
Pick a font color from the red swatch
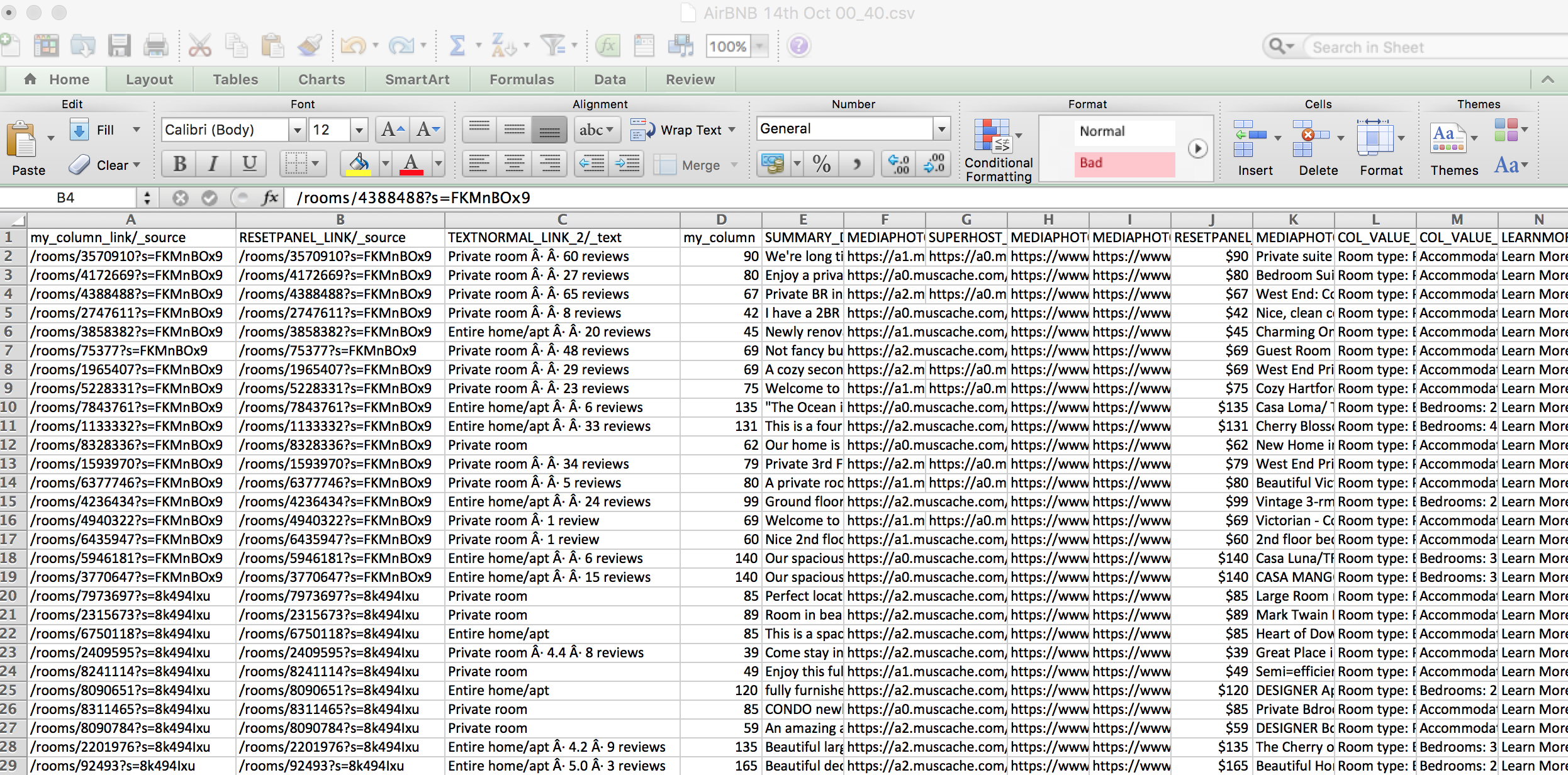tap(410, 165)
